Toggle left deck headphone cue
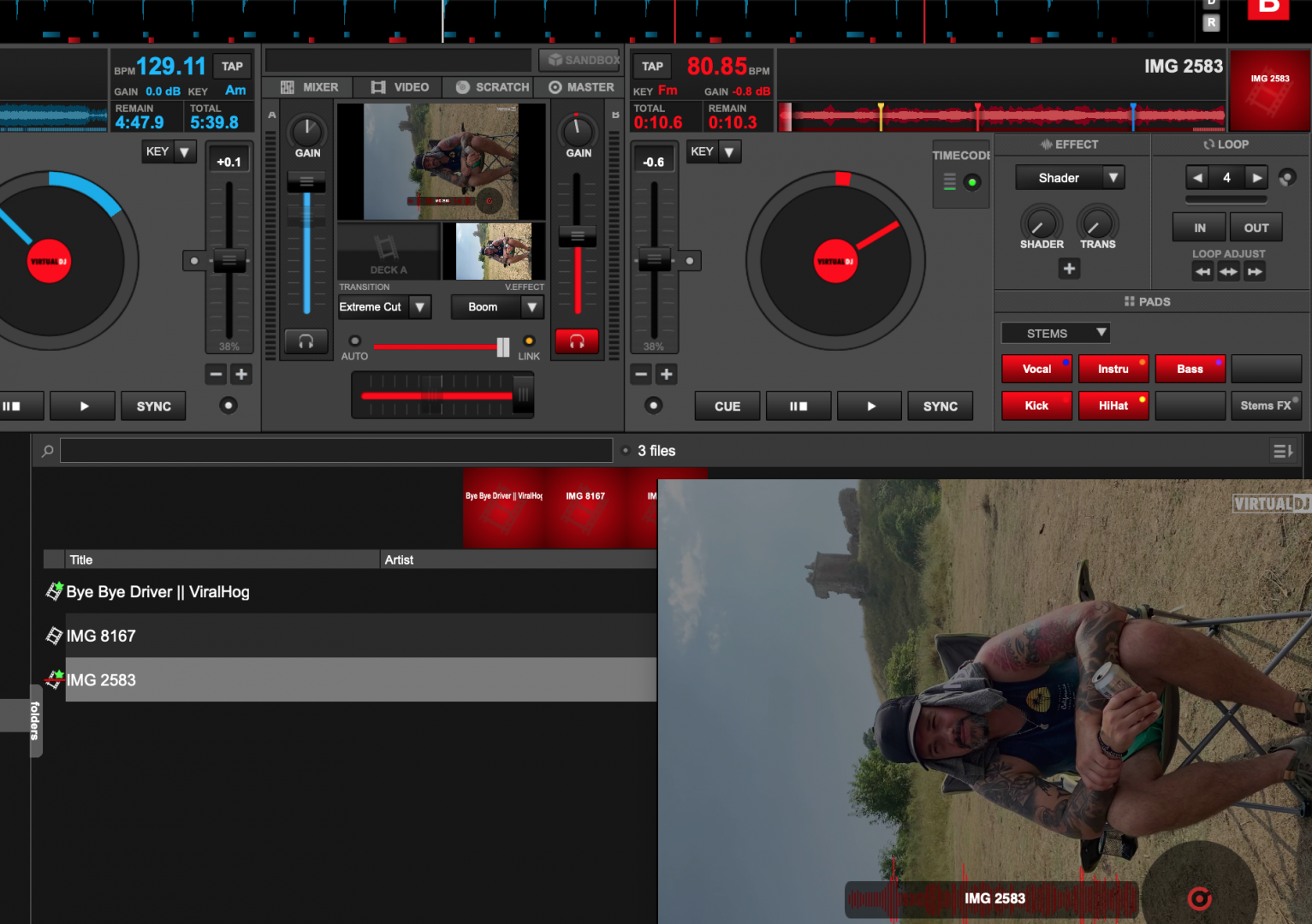 306,341
